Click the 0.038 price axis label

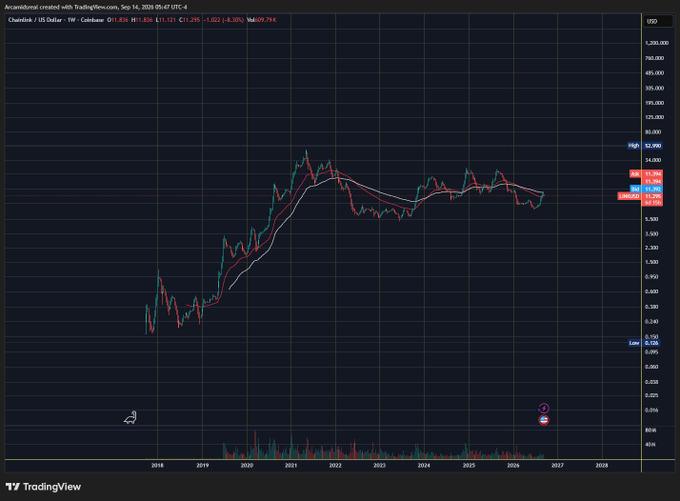click(x=652, y=382)
